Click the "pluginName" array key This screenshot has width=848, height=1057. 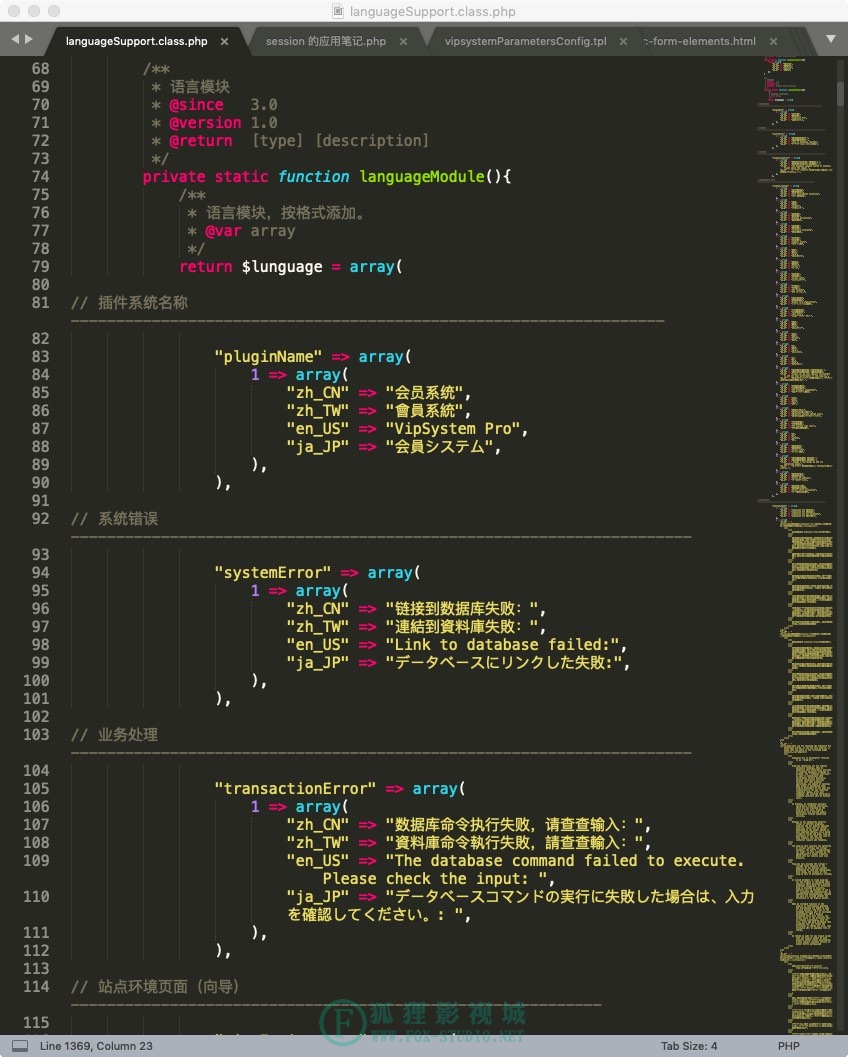tap(268, 357)
